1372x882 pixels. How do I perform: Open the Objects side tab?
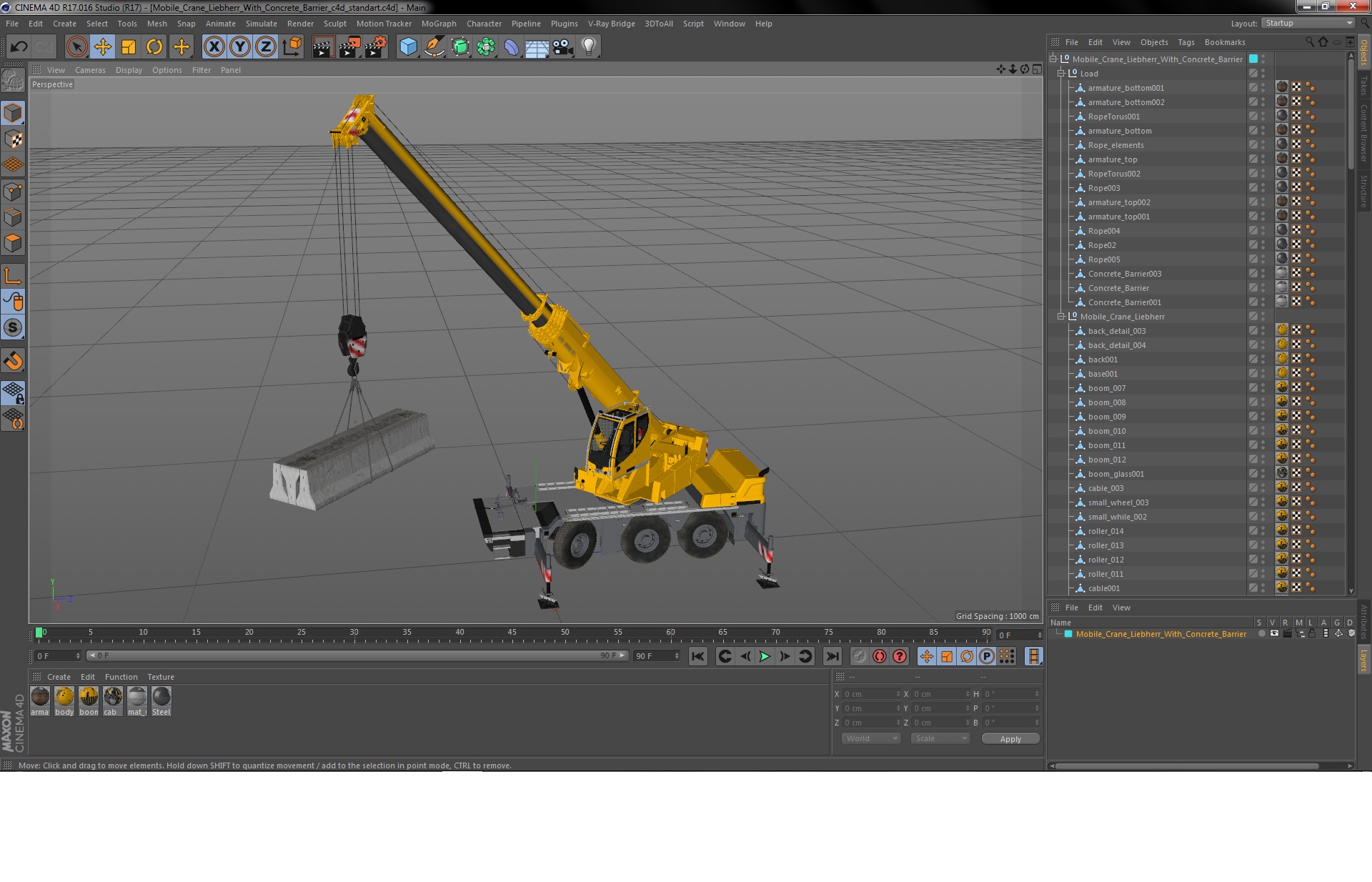click(1364, 53)
